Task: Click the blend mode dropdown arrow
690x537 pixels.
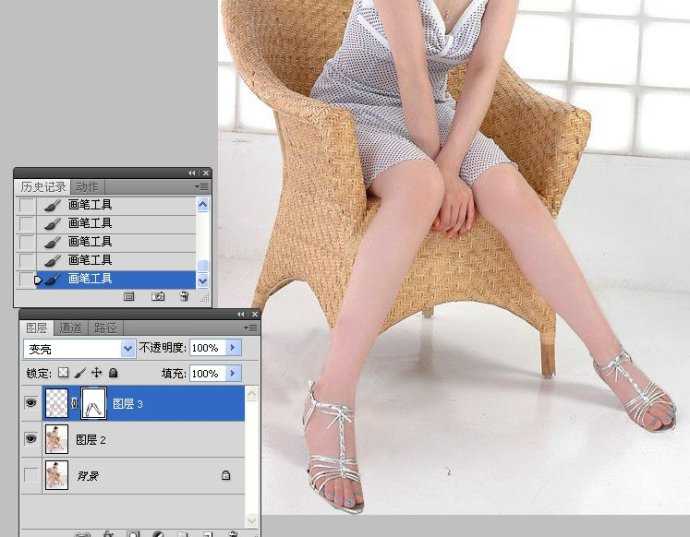Action: tap(128, 349)
